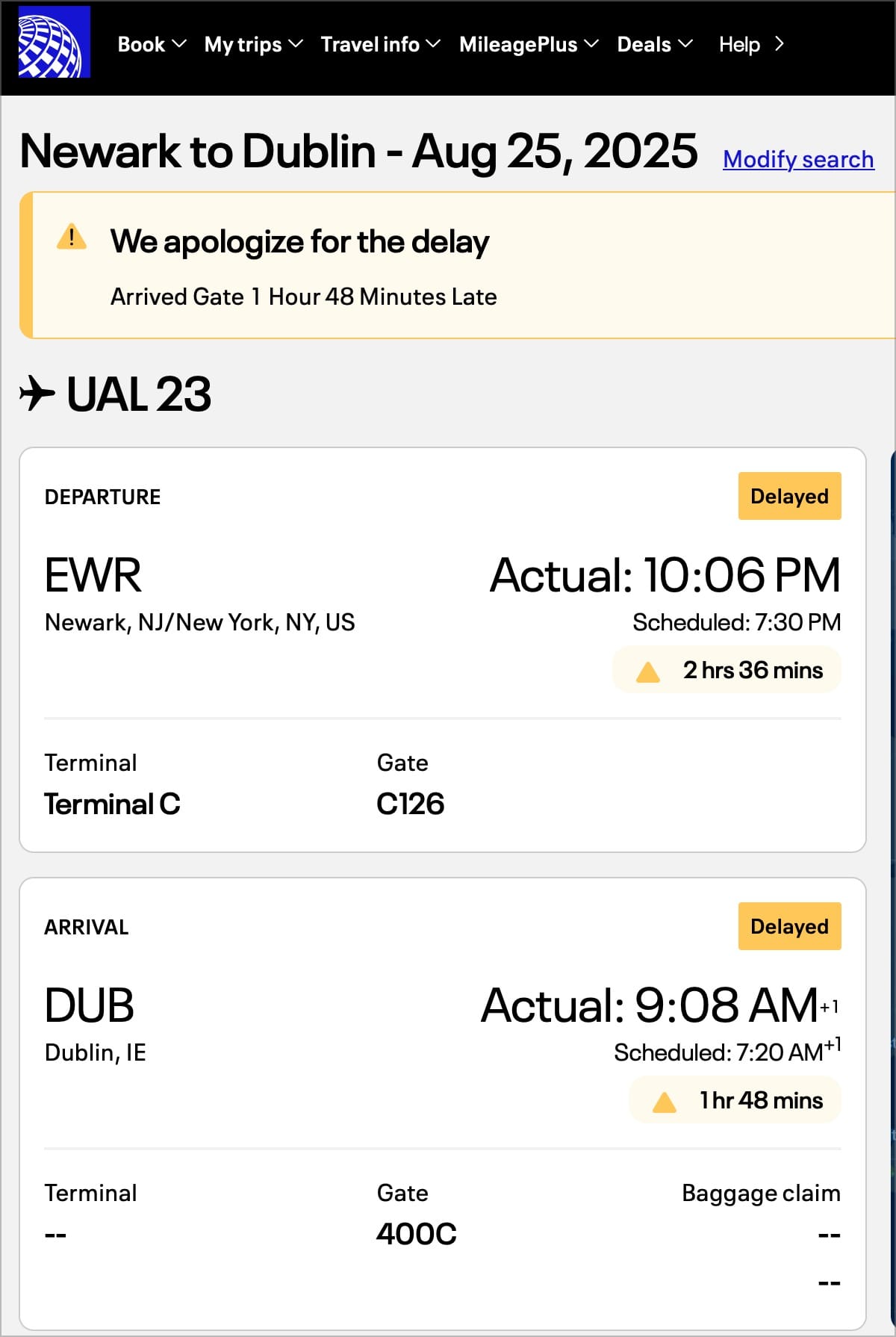This screenshot has width=896, height=1337.
Task: Click departure gate C126
Action: point(411,804)
